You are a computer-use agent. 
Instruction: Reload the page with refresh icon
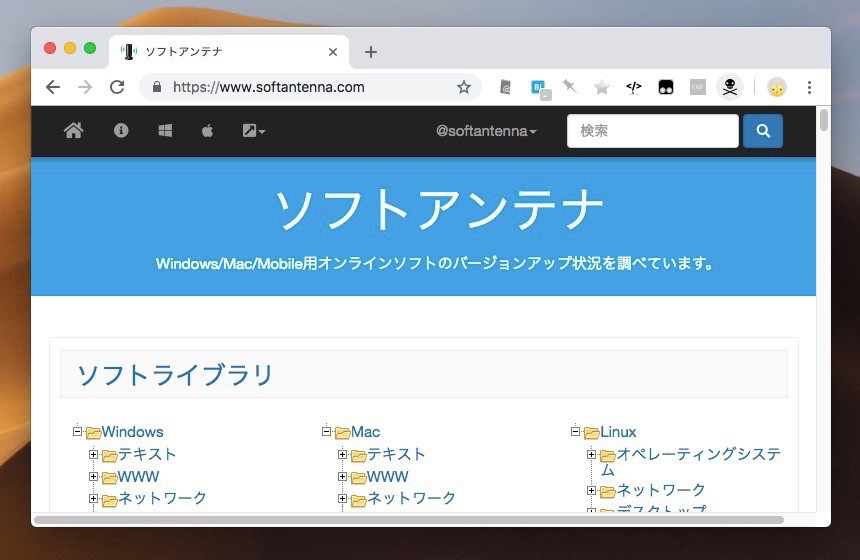tap(117, 87)
